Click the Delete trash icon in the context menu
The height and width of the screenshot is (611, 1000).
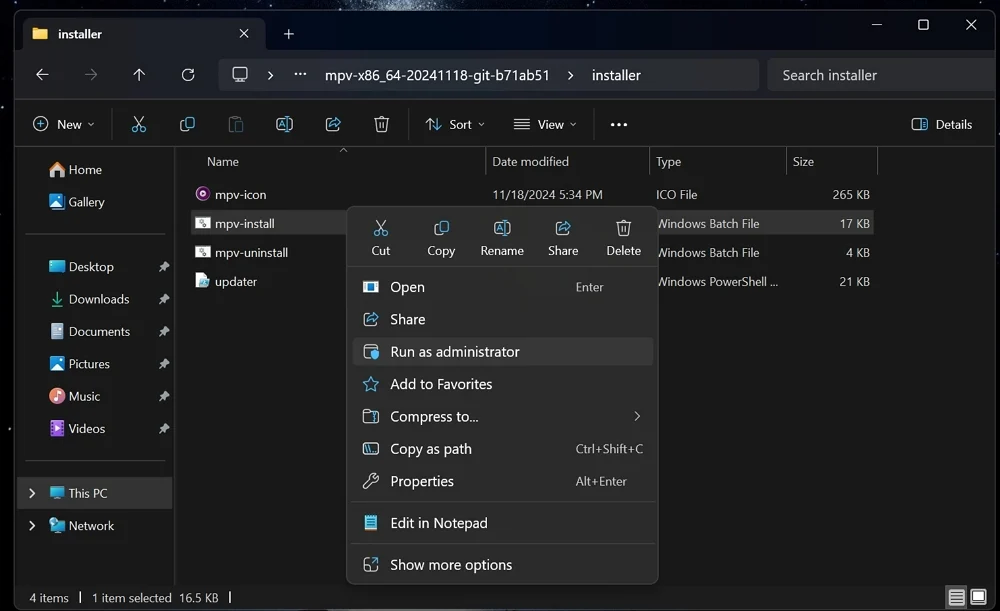pyautogui.click(x=623, y=228)
